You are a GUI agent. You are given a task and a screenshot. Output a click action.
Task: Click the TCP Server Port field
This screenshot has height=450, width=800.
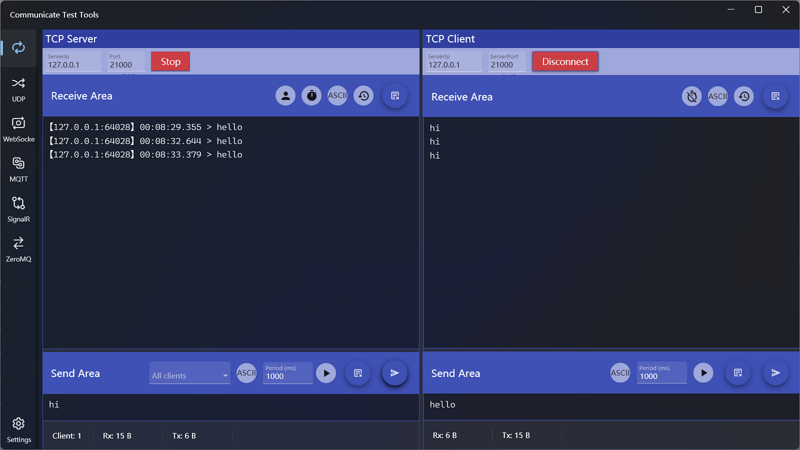(126, 64)
